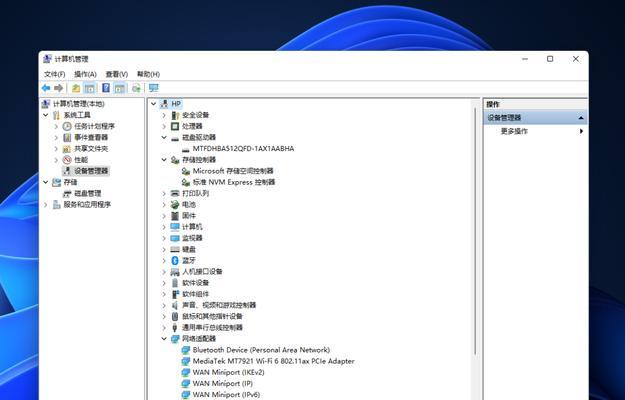This screenshot has width=625, height=400.
Task: Select Bluetooth Device (Personal Area Network)
Action: [x=261, y=350]
